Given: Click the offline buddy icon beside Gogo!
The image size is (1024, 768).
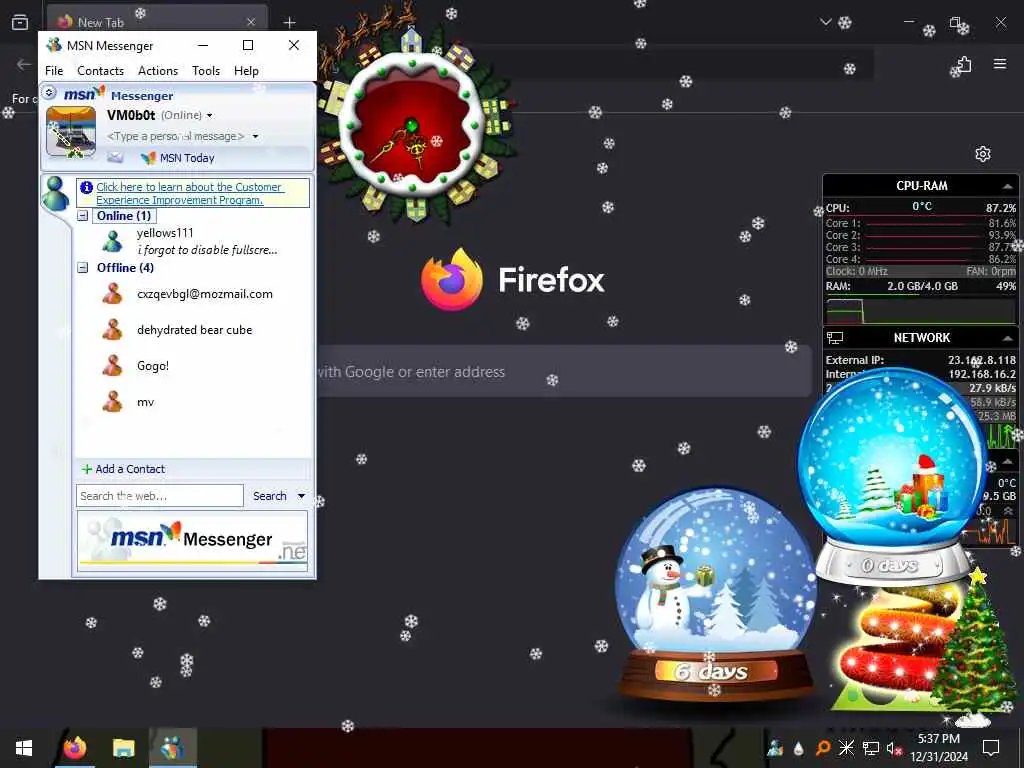Looking at the screenshot, I should 112,366.
